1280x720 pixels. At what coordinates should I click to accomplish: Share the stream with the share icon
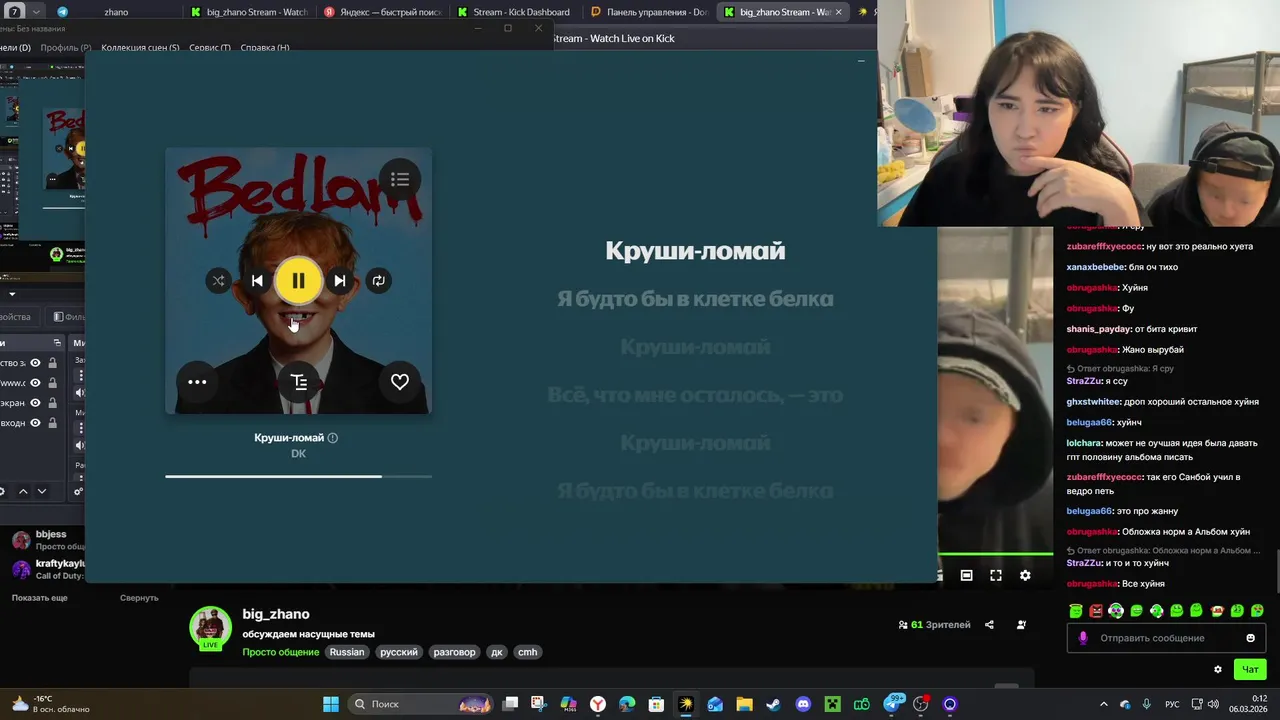point(989,625)
